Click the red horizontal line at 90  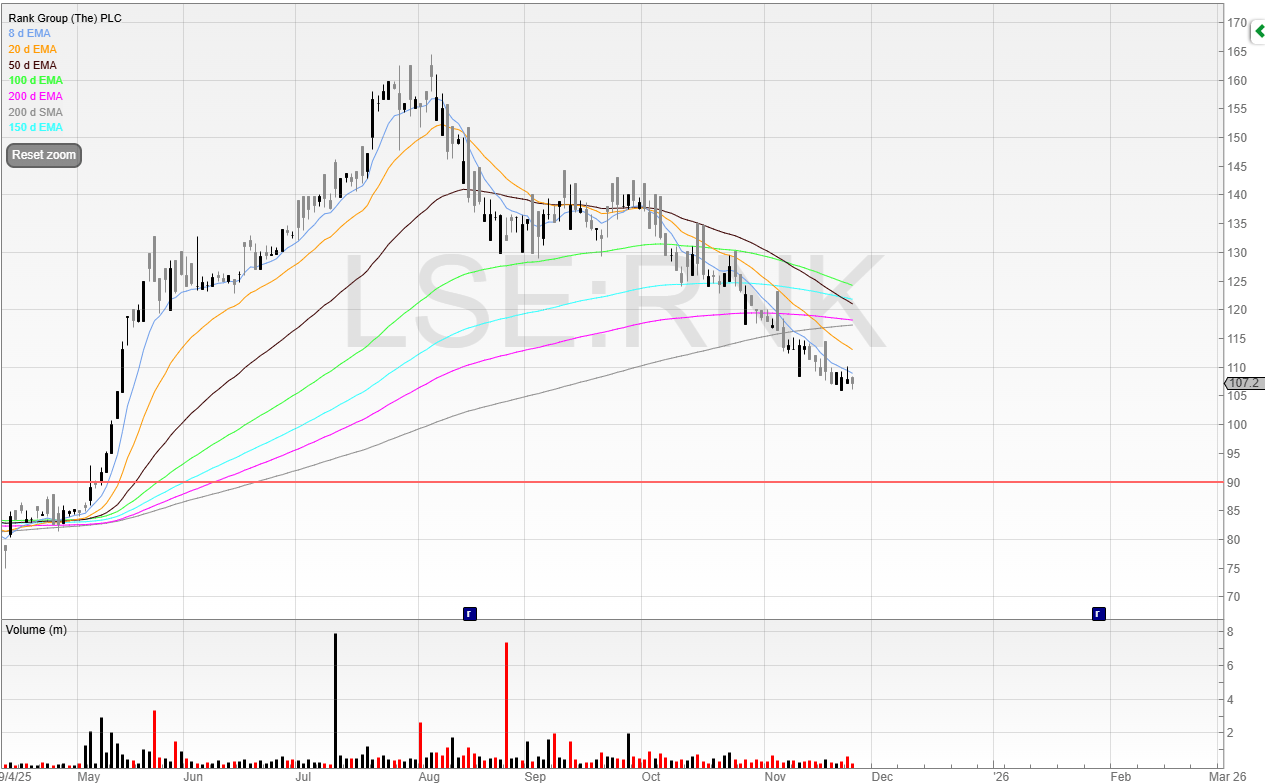[610, 482]
